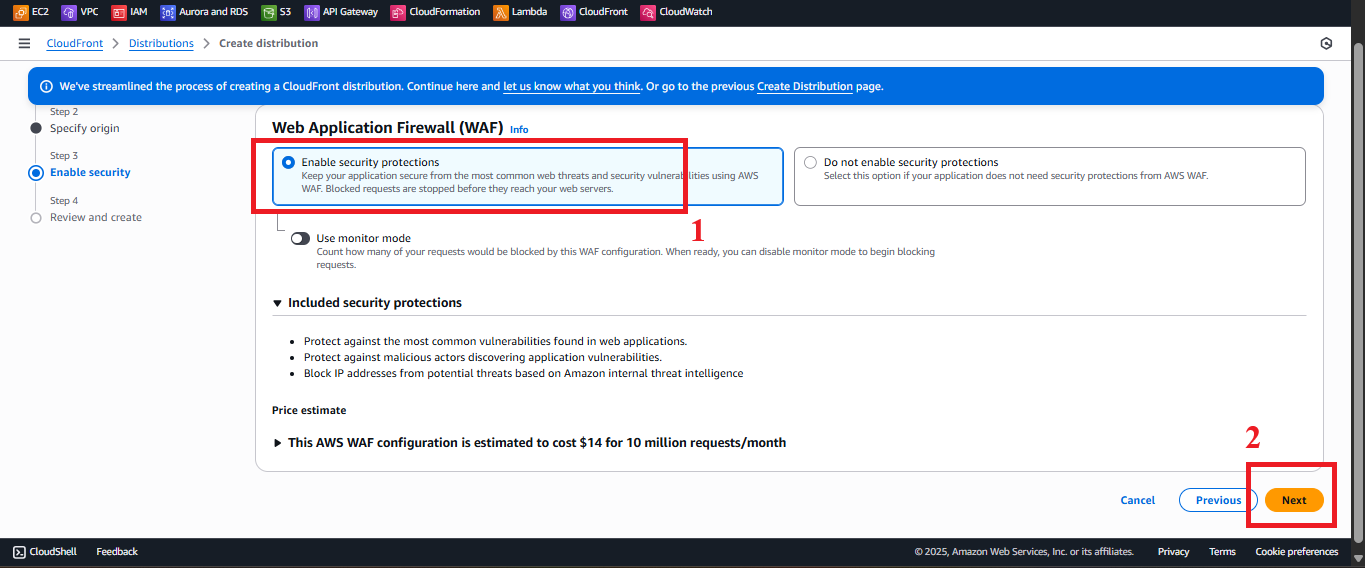1365x568 pixels.
Task: Open the CloudFormation shortcut icon
Action: 398,12
